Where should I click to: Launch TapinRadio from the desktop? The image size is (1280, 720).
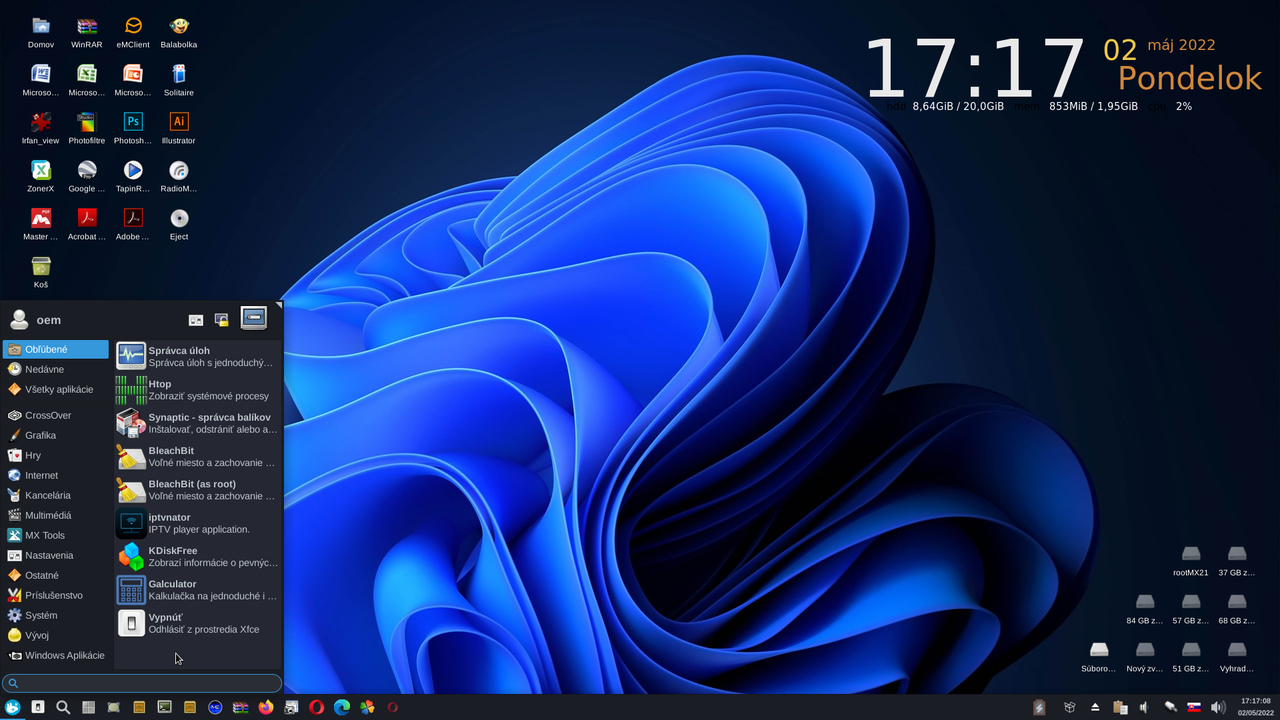tap(133, 176)
